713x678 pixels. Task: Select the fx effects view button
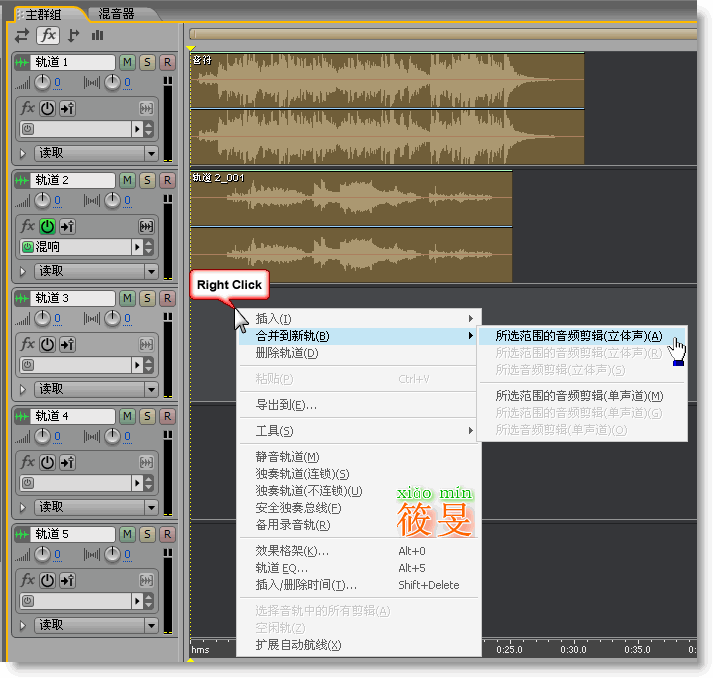(x=47, y=36)
